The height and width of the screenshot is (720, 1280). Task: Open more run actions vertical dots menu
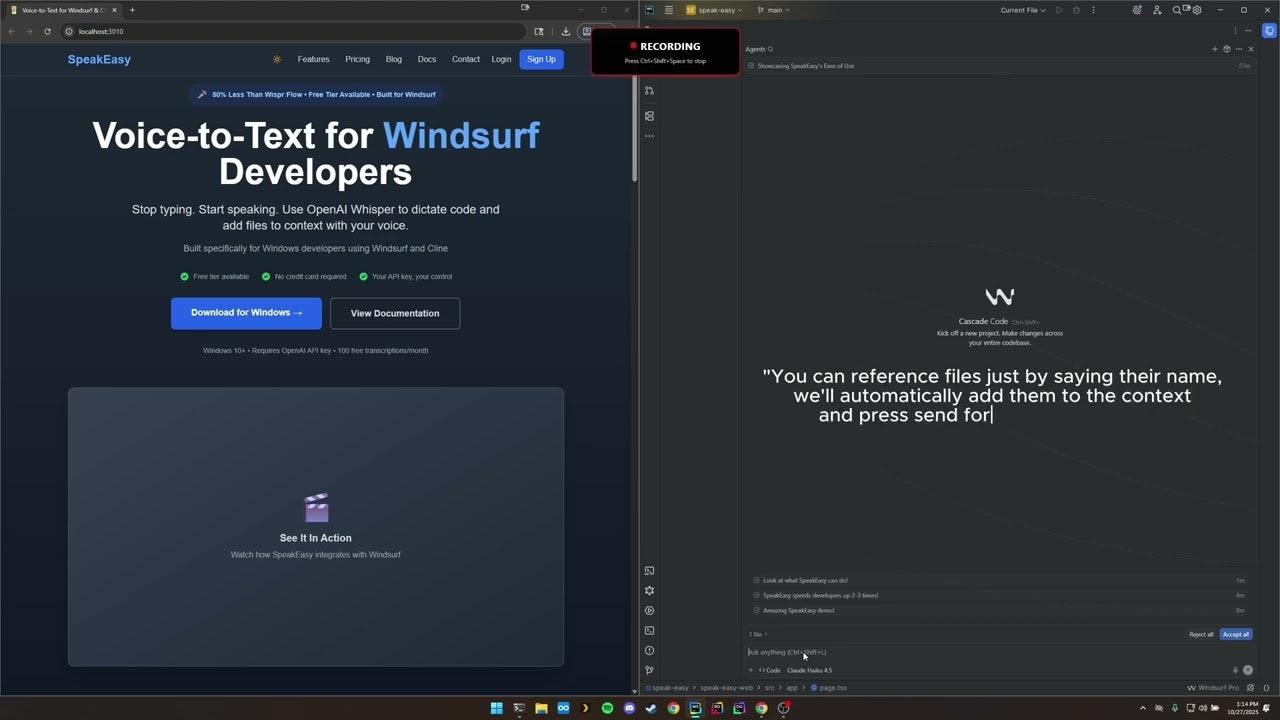(1093, 10)
